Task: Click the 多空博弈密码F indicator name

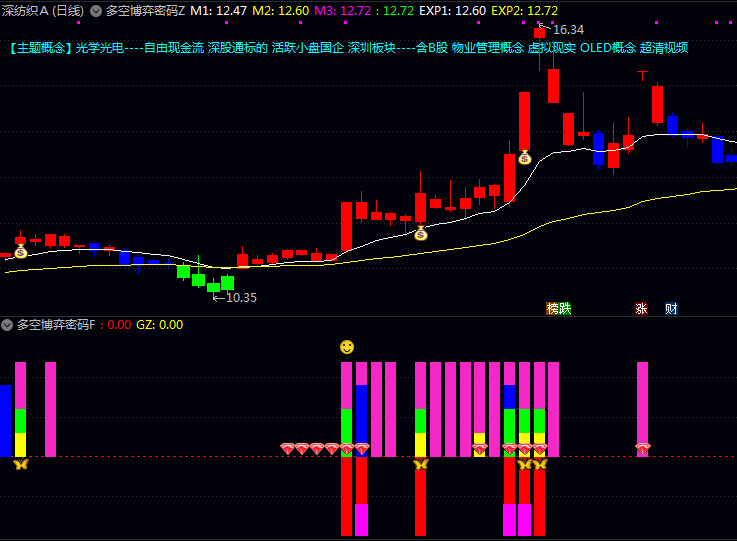Action: [x=56, y=325]
